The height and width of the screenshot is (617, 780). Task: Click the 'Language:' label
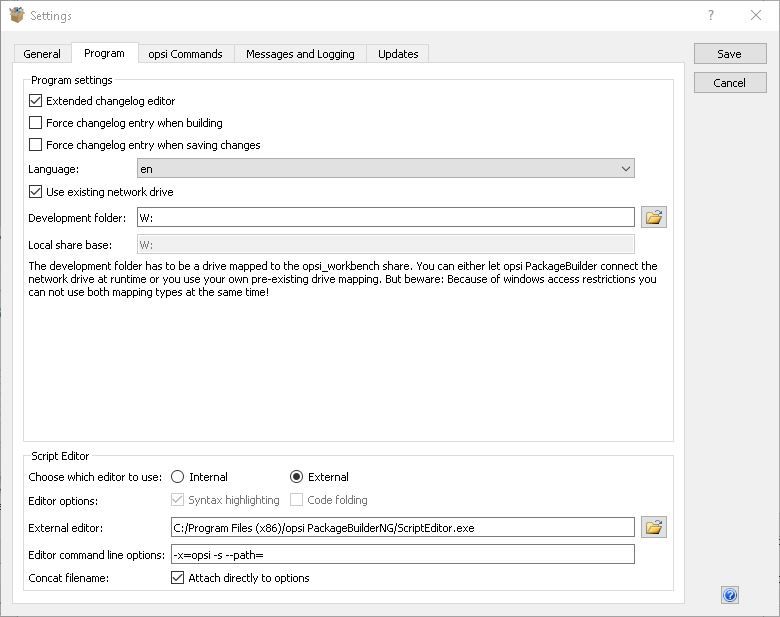53,169
